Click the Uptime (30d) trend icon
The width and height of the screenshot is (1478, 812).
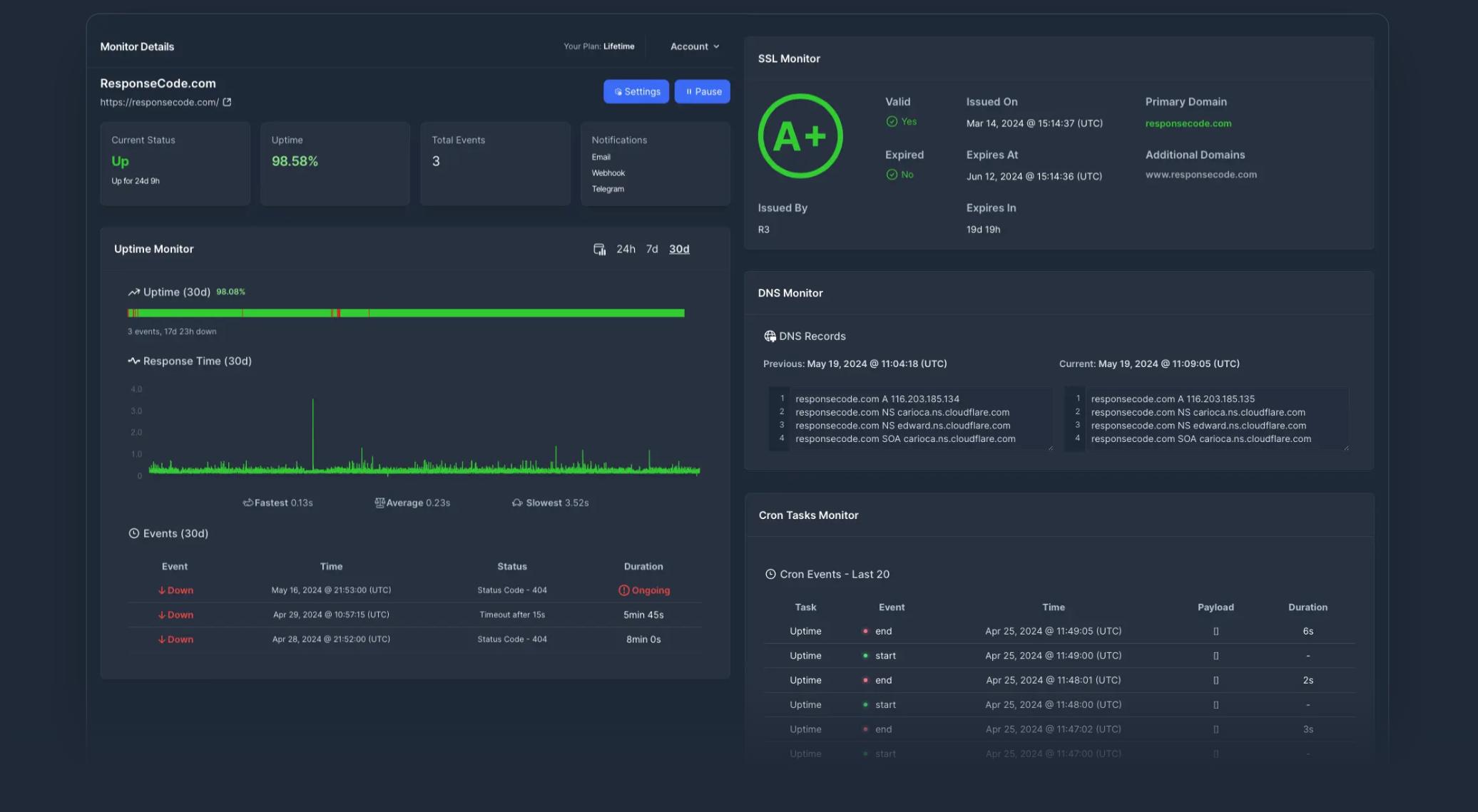[x=133, y=292]
